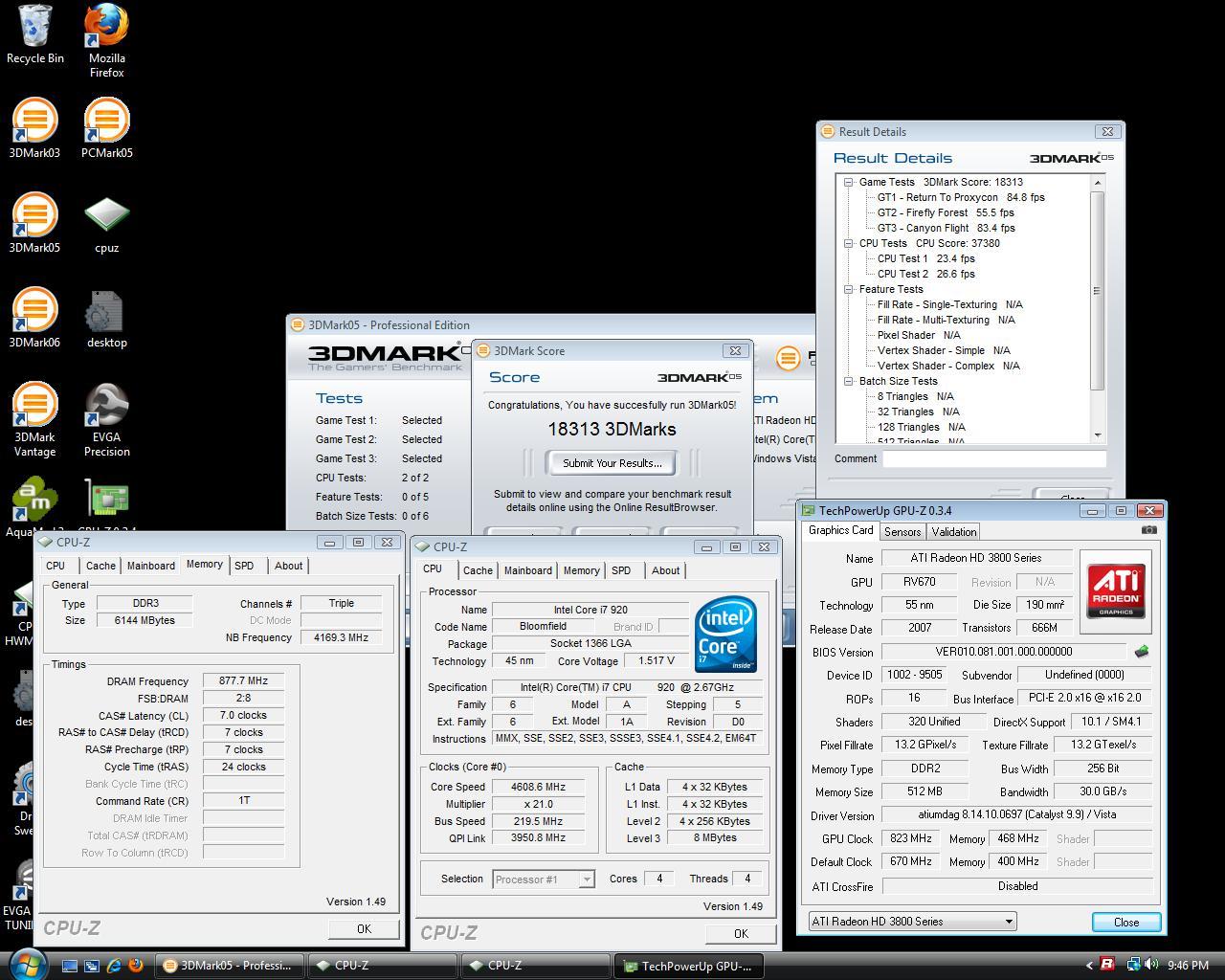
Task: Click the ATI Radeon logo in GPU-Z
Action: point(1116,591)
